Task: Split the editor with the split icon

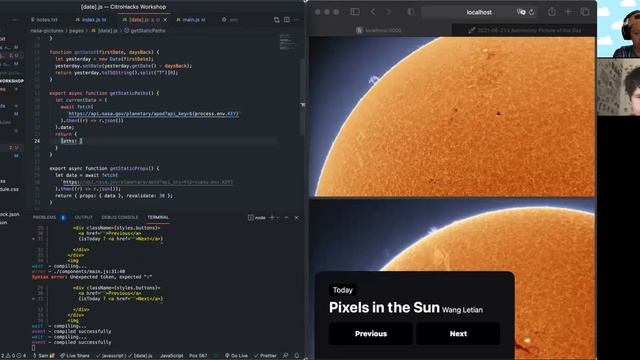Action: coord(287,20)
